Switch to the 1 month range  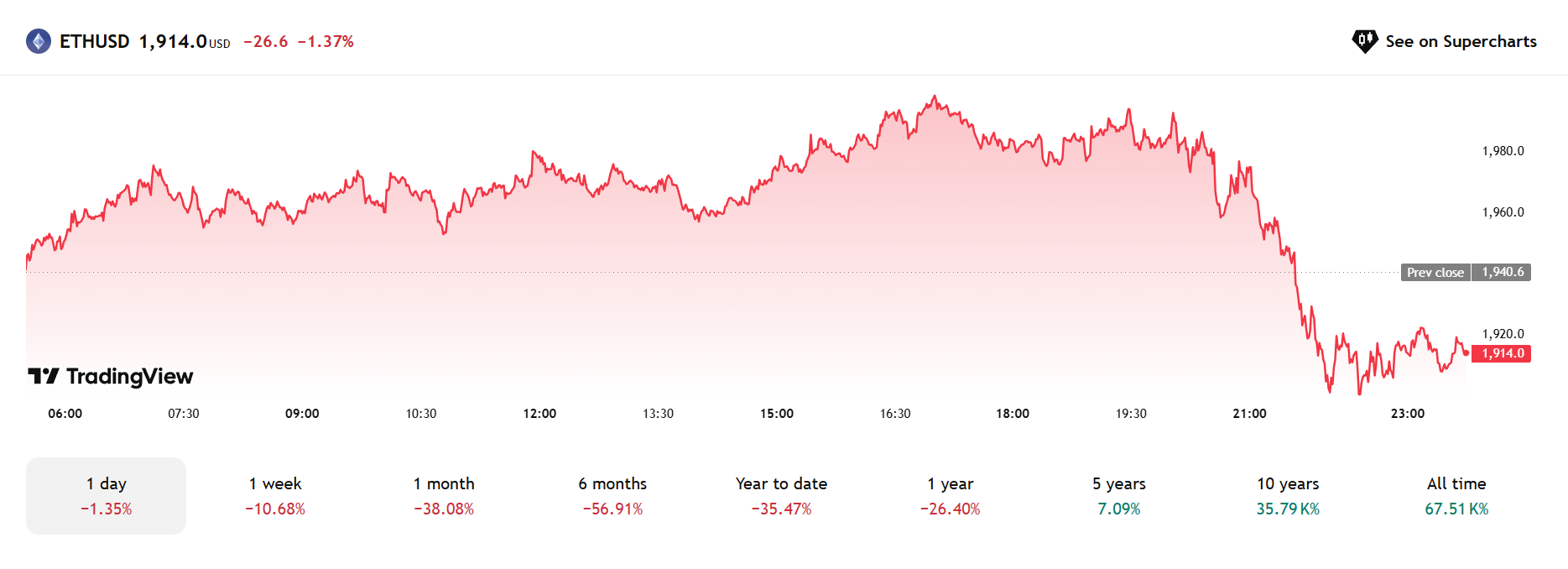point(444,495)
